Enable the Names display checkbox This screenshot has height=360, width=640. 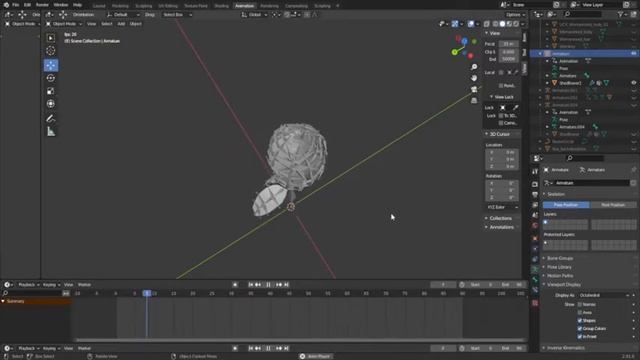pos(580,304)
